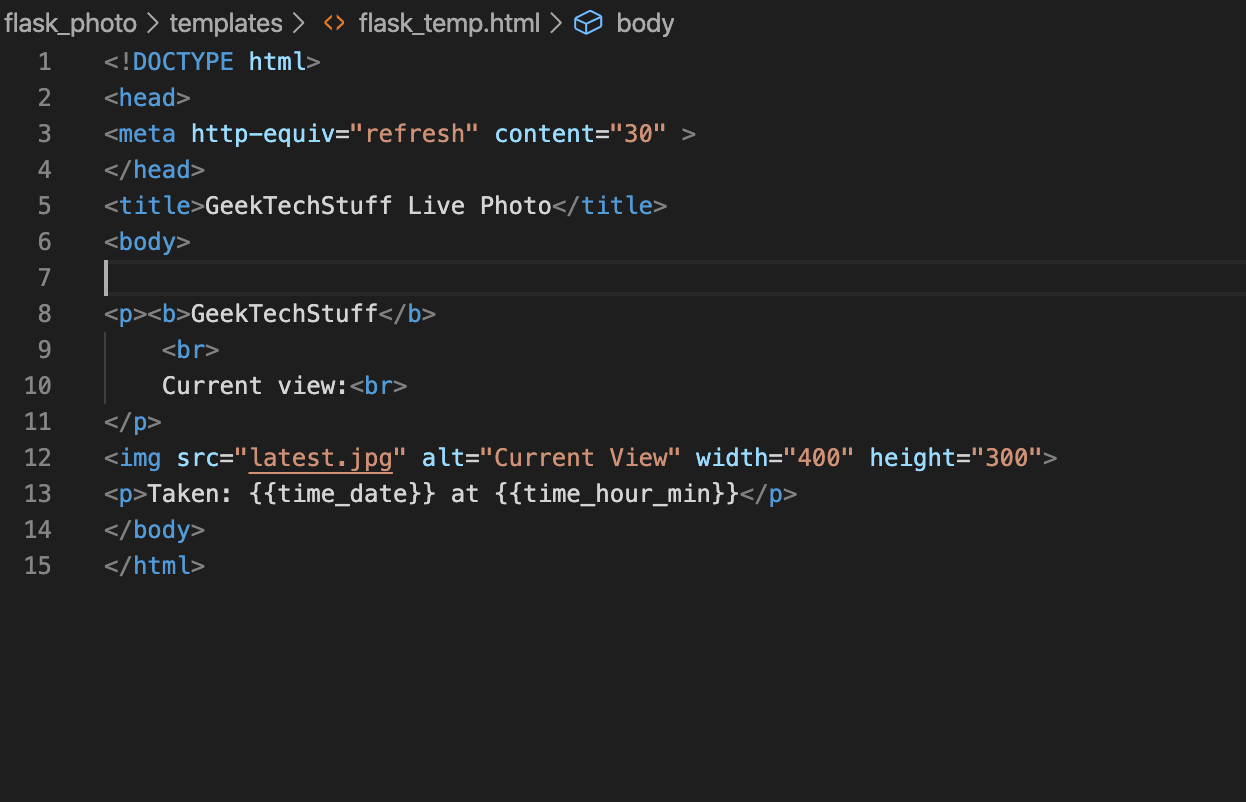This screenshot has height=802, width=1246.
Task: Click line number 7 in the gutter
Action: [44, 277]
